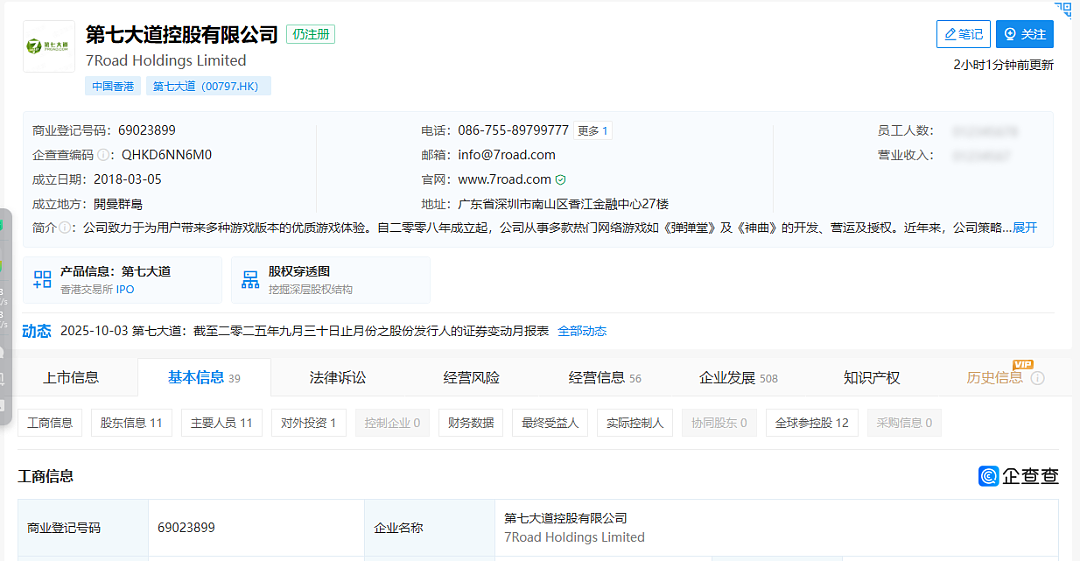Click the email info@7road.com
Screen dimensions: 1080x561
506,155
